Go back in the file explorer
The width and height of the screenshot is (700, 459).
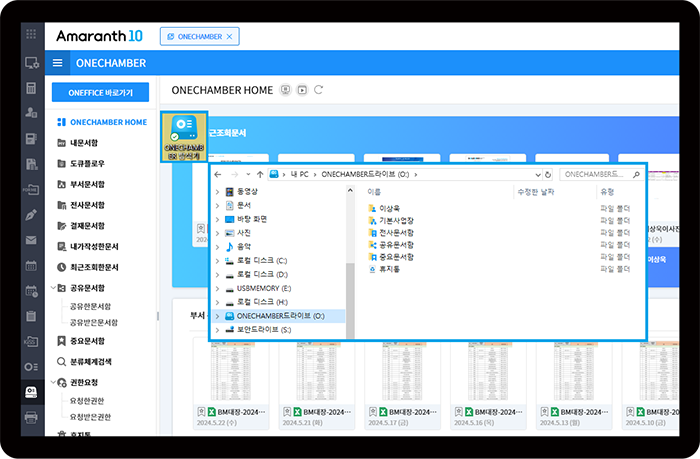218,175
